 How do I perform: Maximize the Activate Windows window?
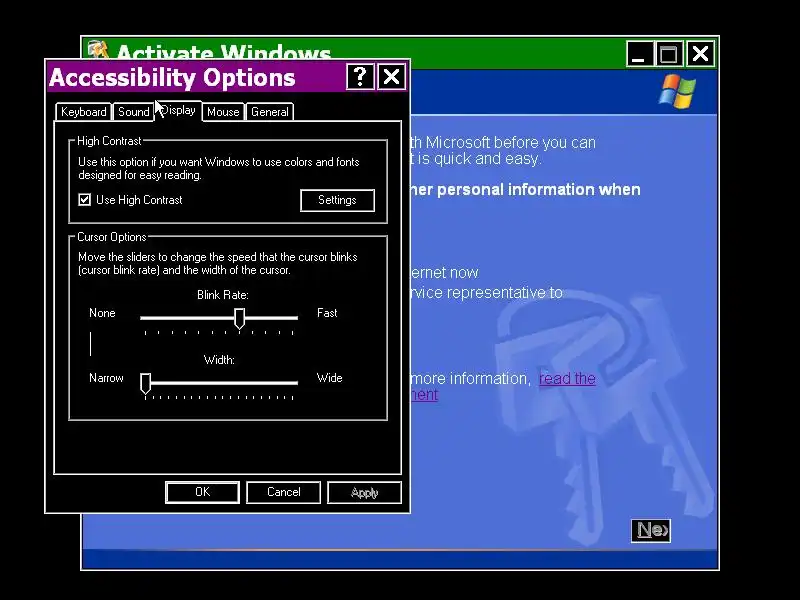tap(669, 54)
